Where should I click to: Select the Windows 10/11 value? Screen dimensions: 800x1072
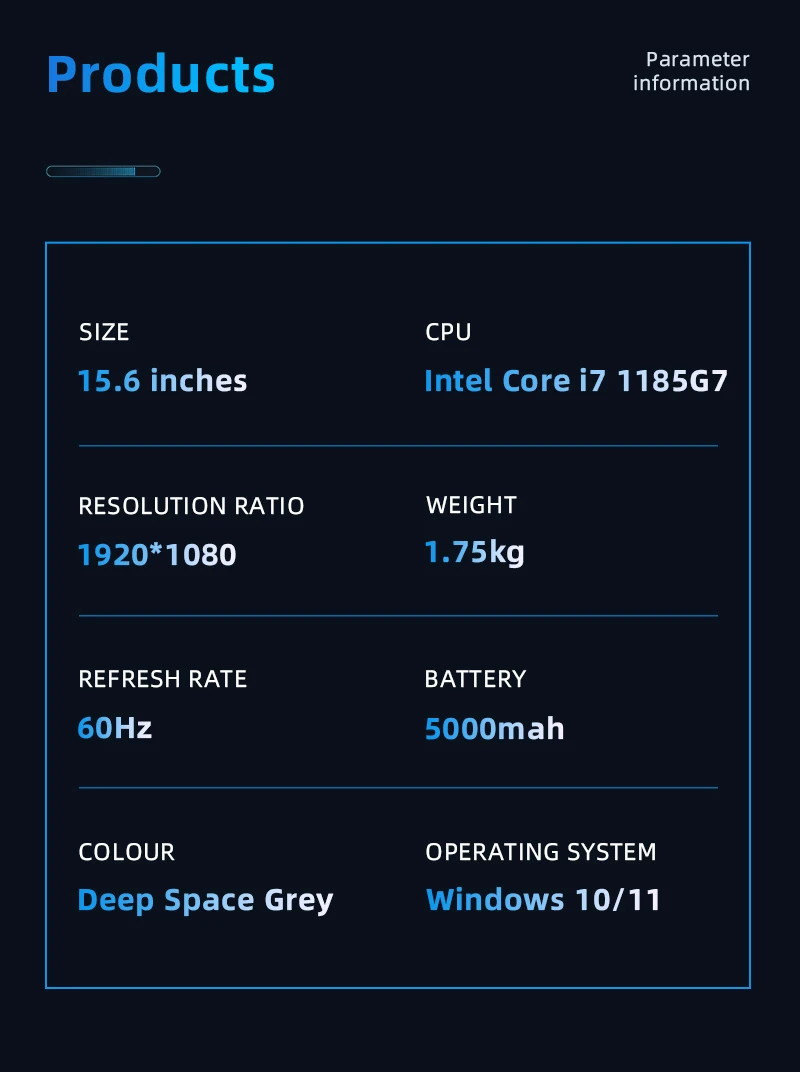click(543, 900)
